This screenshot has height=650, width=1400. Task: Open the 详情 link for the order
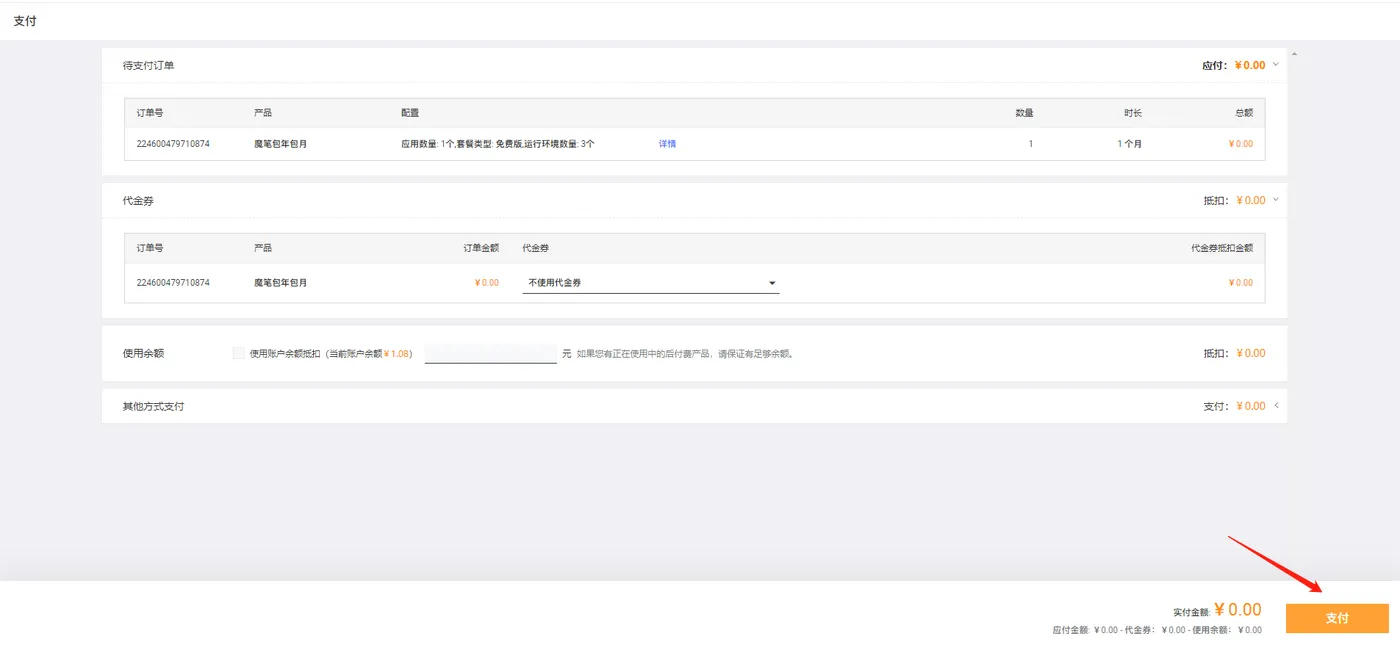click(667, 144)
